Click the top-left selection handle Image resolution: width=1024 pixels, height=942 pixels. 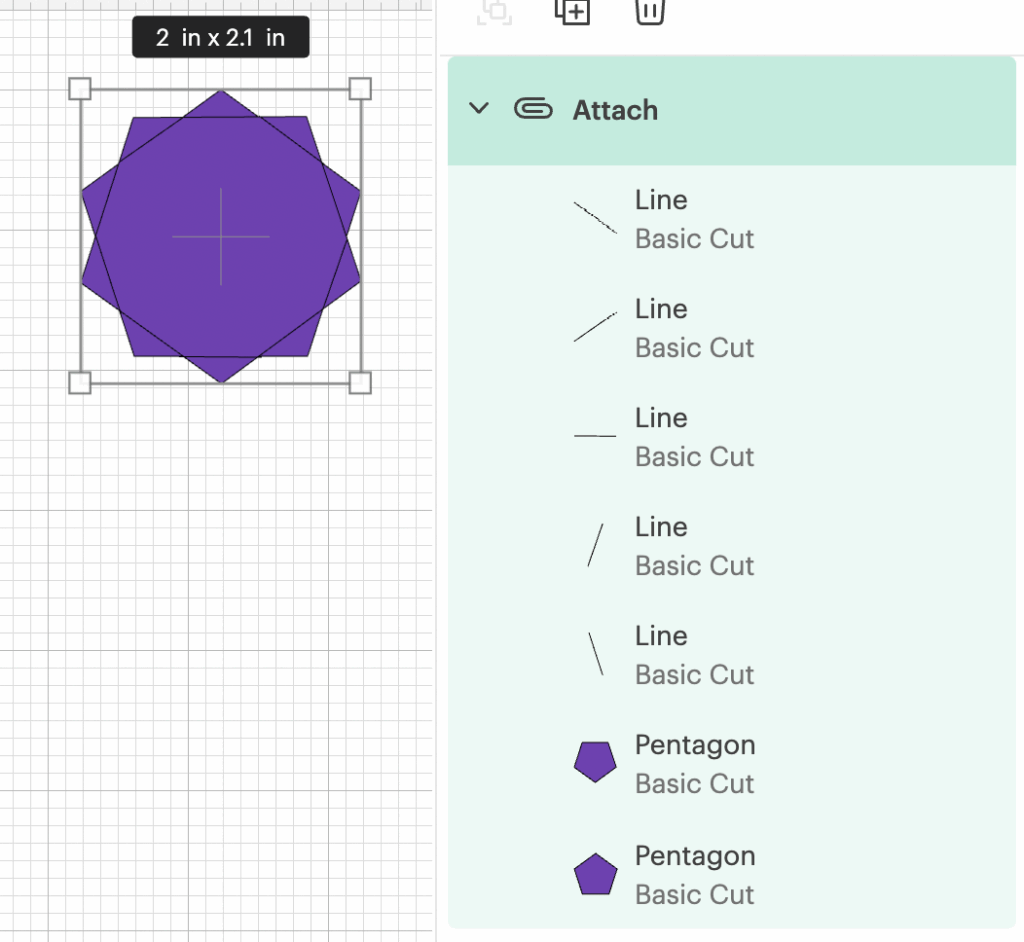coord(80,89)
